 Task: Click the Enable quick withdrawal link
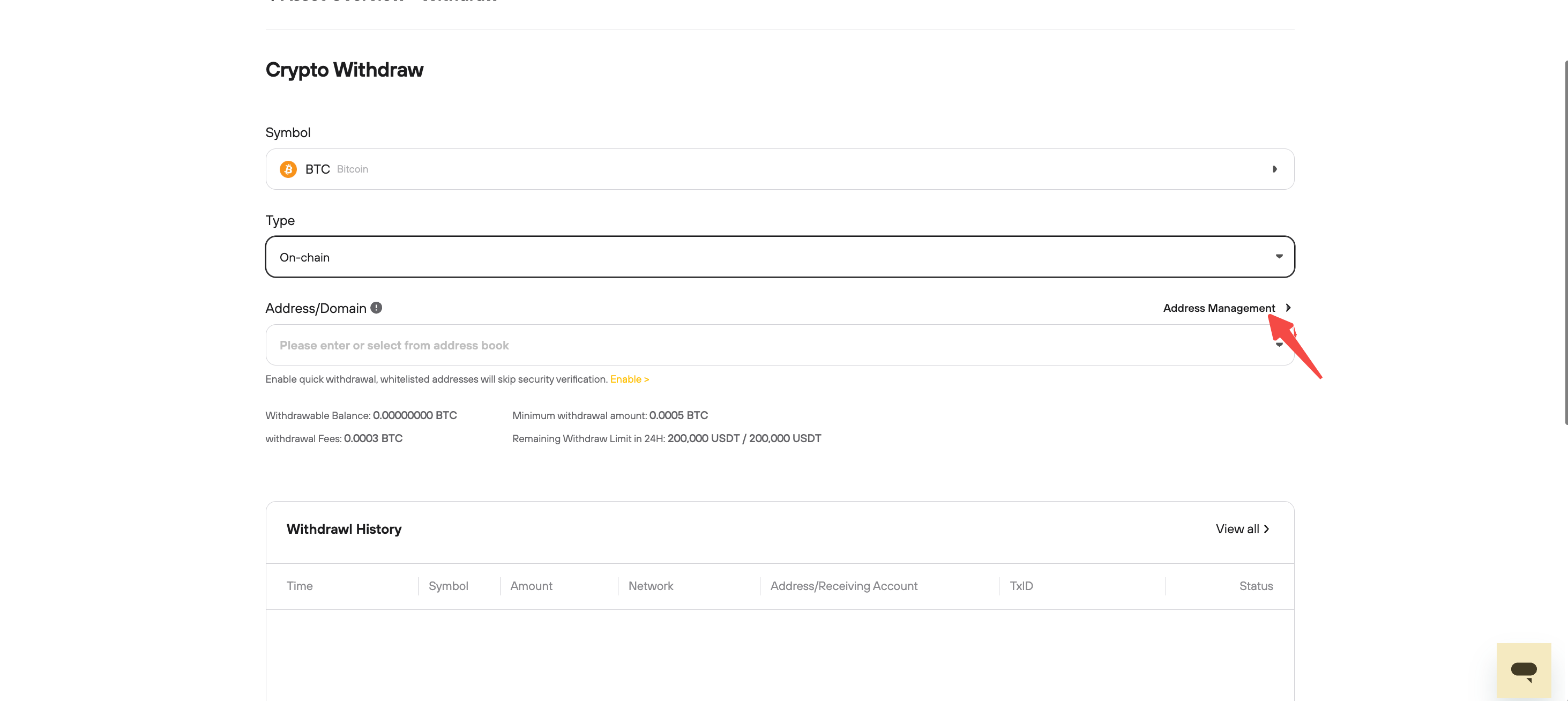pyautogui.click(x=629, y=379)
